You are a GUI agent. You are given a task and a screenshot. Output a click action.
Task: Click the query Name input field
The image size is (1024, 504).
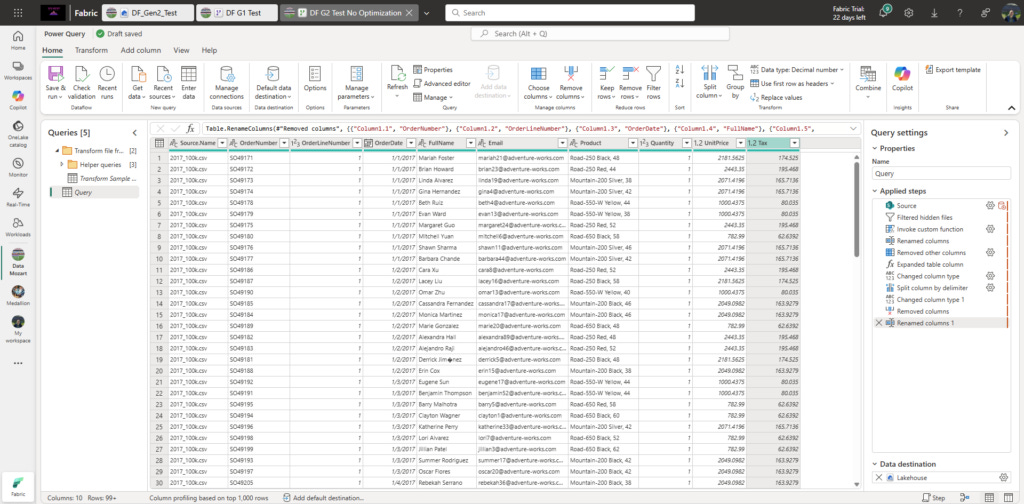941,174
